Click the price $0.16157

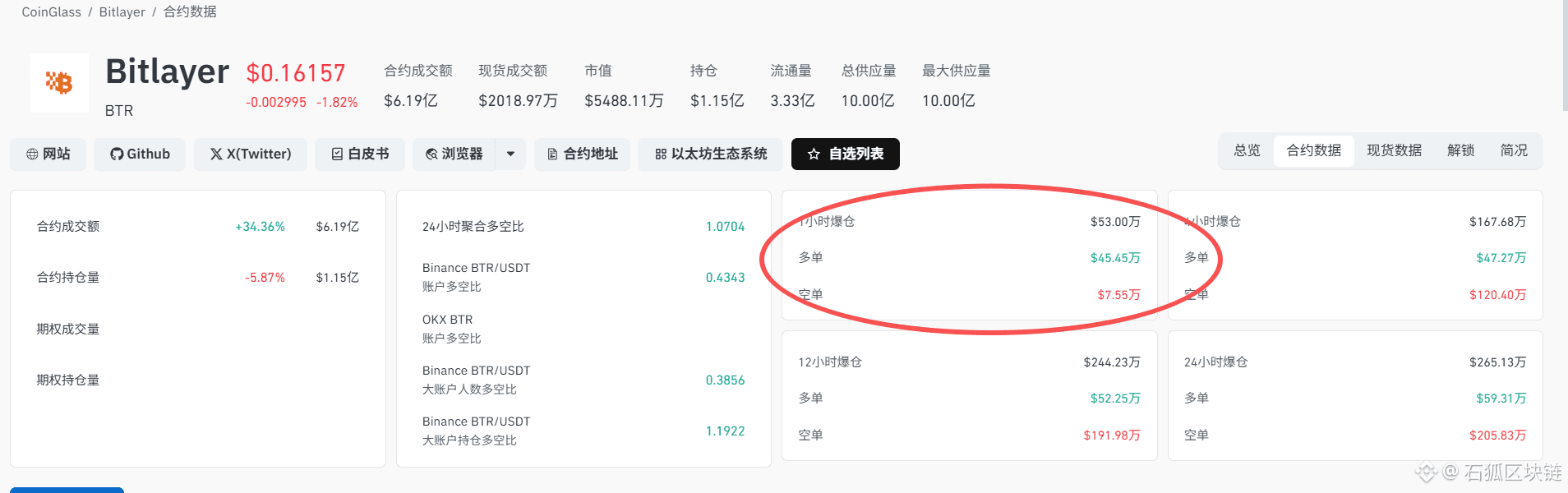point(296,73)
